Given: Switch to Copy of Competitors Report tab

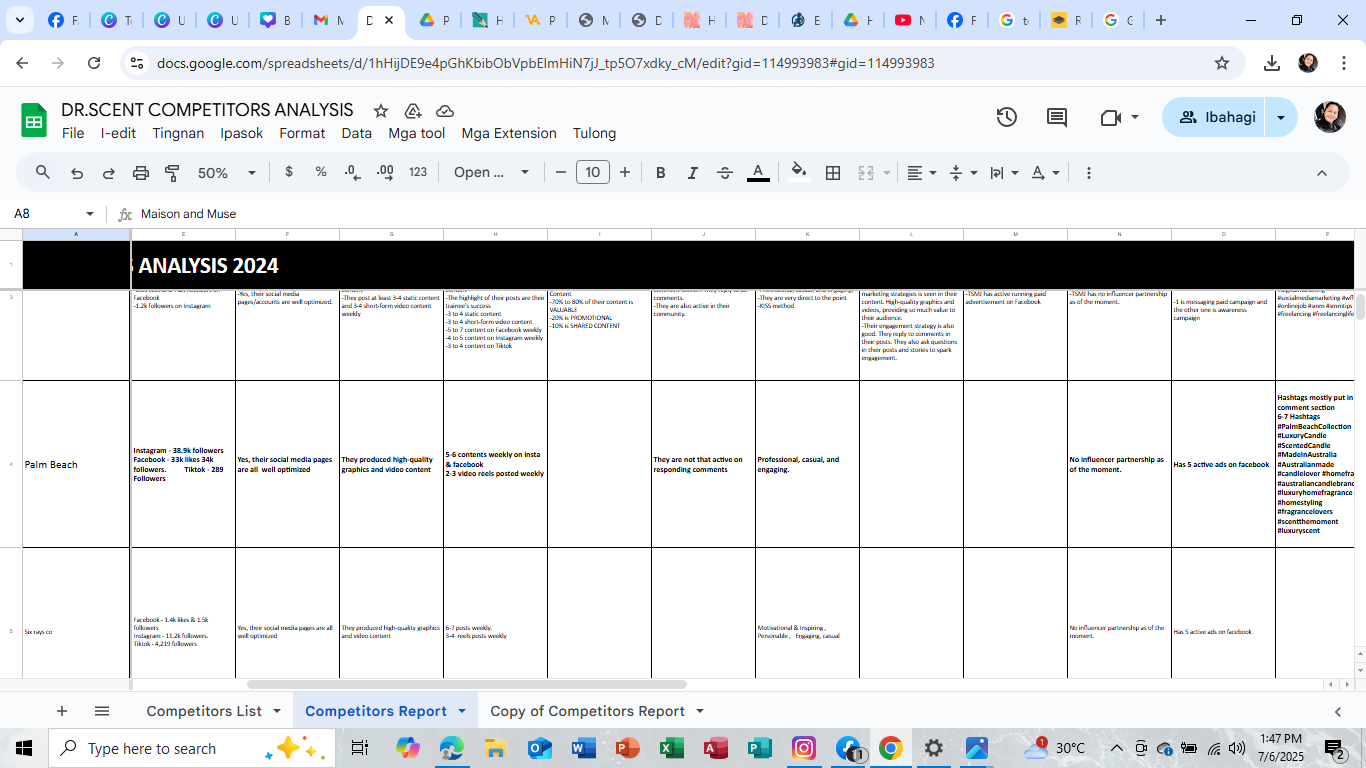Looking at the screenshot, I should coord(588,711).
